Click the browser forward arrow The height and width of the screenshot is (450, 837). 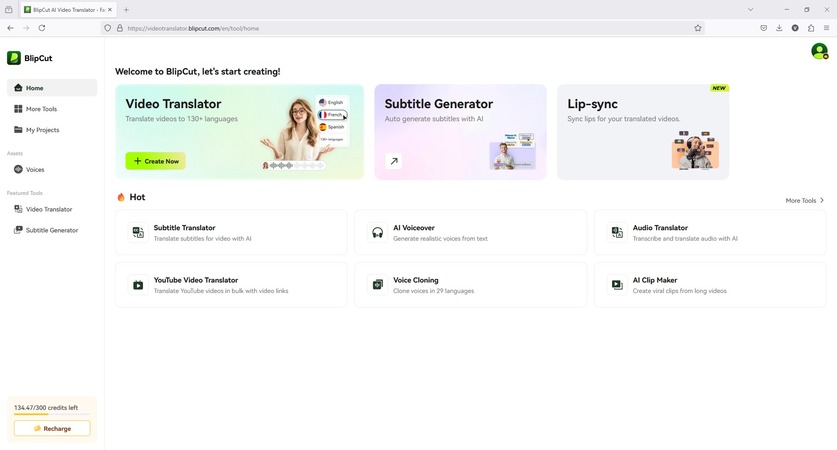[26, 28]
